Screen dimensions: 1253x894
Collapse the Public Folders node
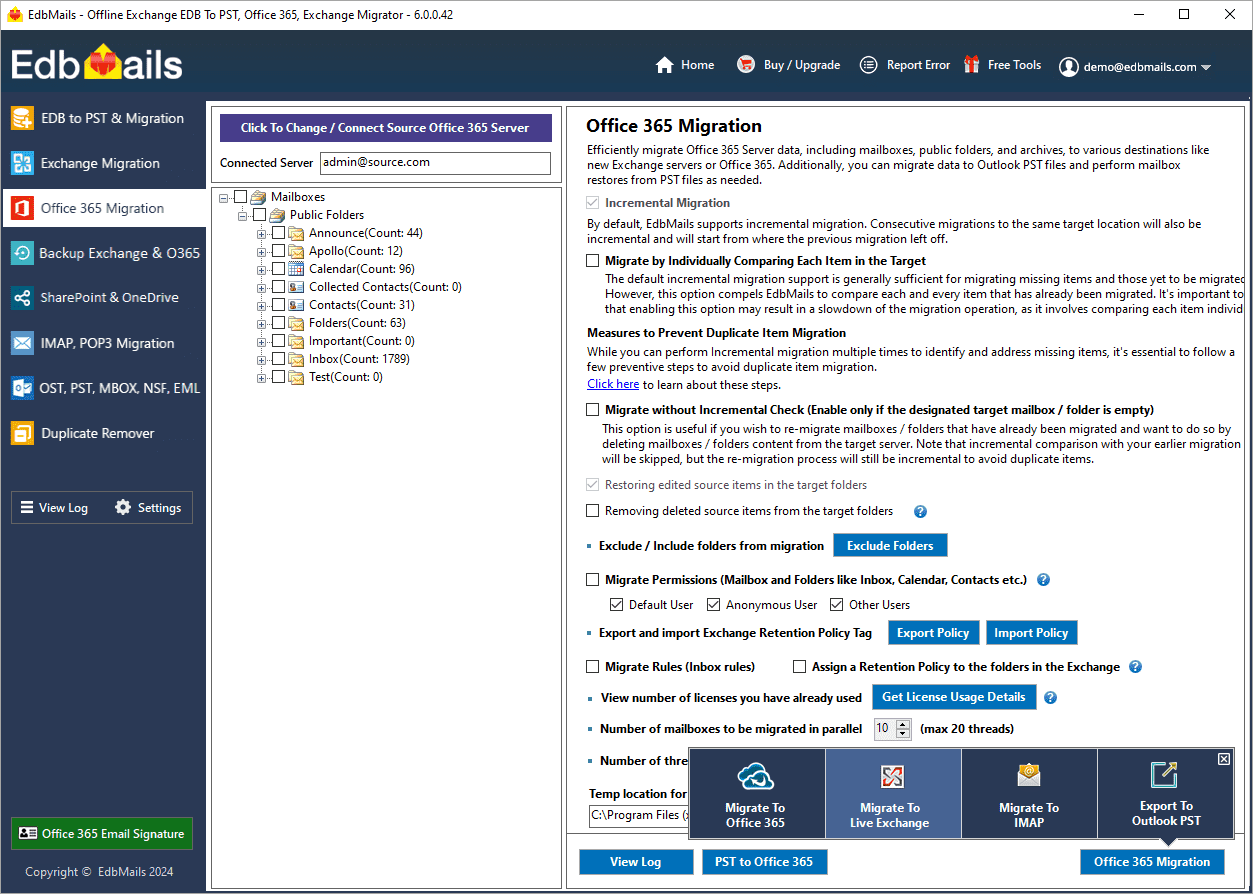[242, 215]
